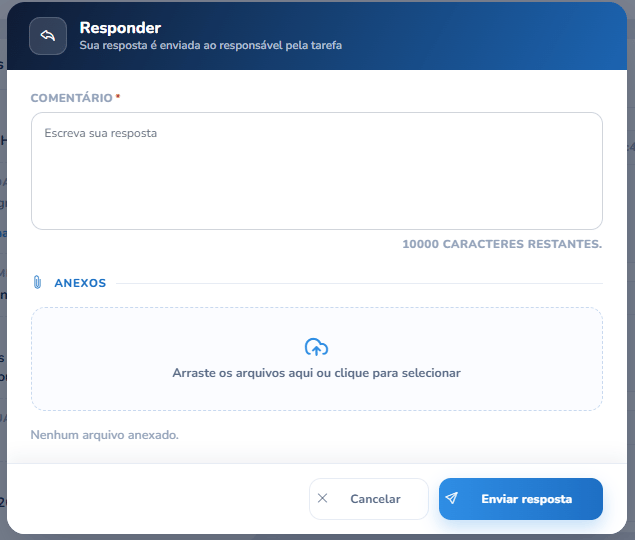Click the 'Comentário' field label

pyautogui.click(x=72, y=98)
